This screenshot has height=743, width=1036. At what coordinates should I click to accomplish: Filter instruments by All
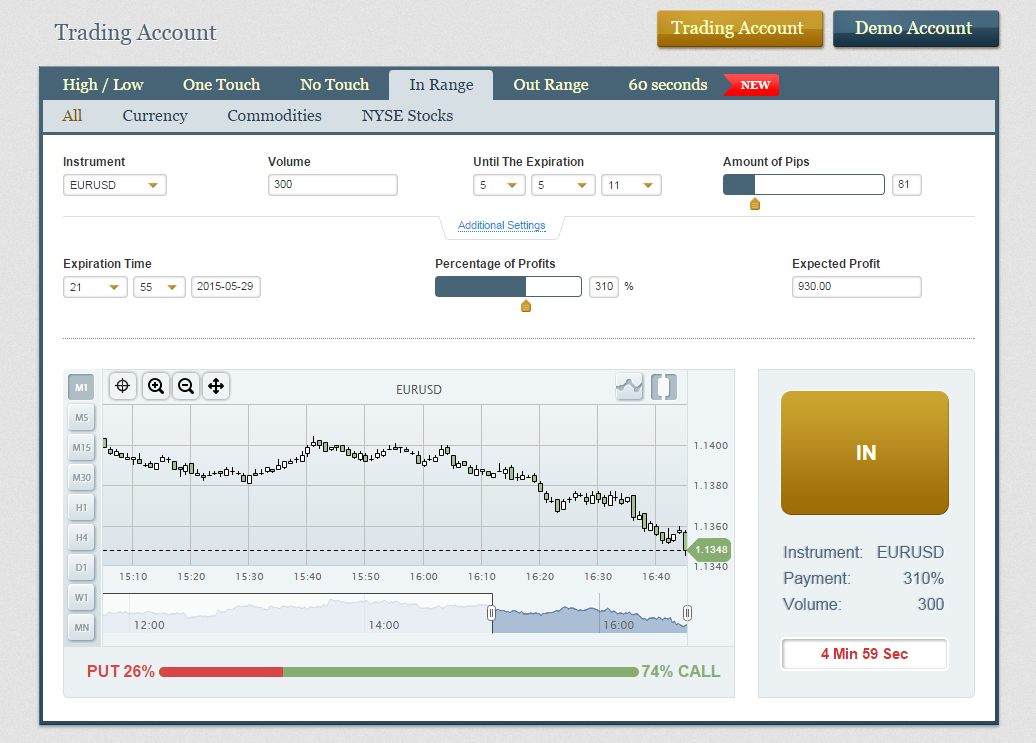[x=72, y=116]
